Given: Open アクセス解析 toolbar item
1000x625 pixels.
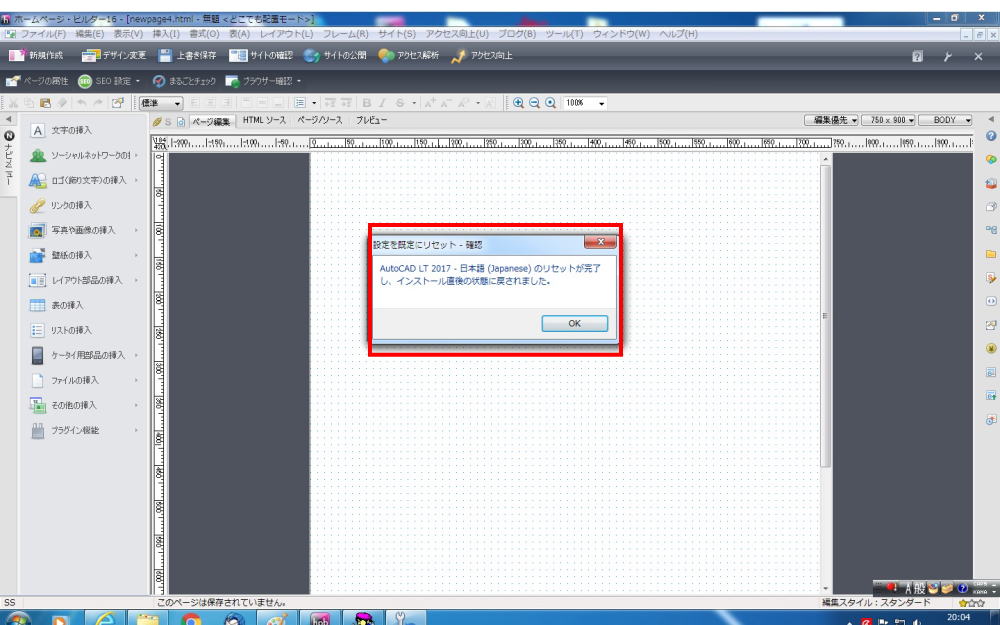Looking at the screenshot, I should coord(409,55).
